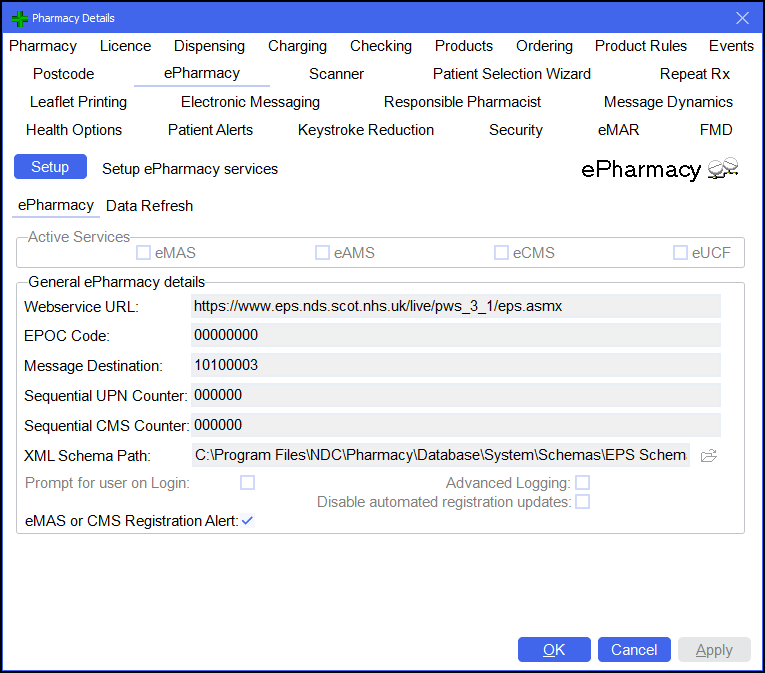Switch to the Data Refresh sub-tab
765x673 pixels.
149,206
